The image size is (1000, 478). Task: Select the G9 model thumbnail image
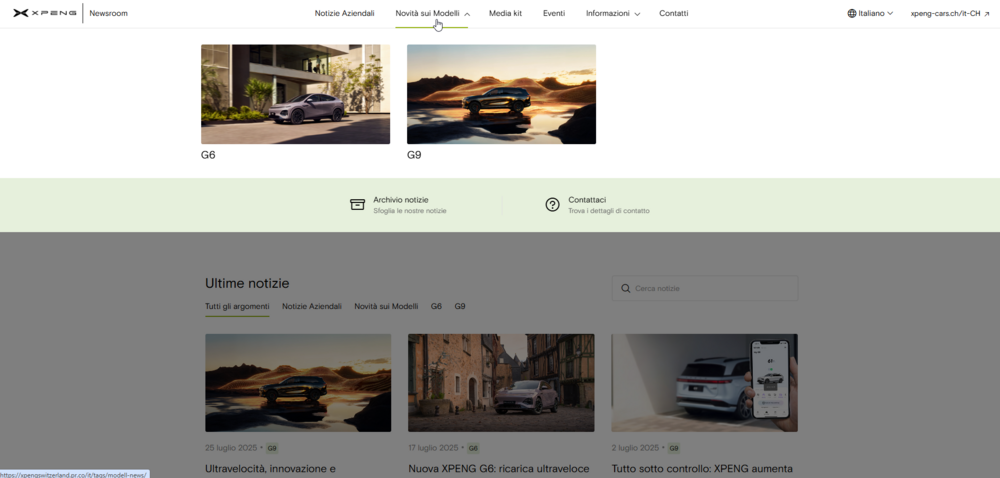[x=501, y=94]
